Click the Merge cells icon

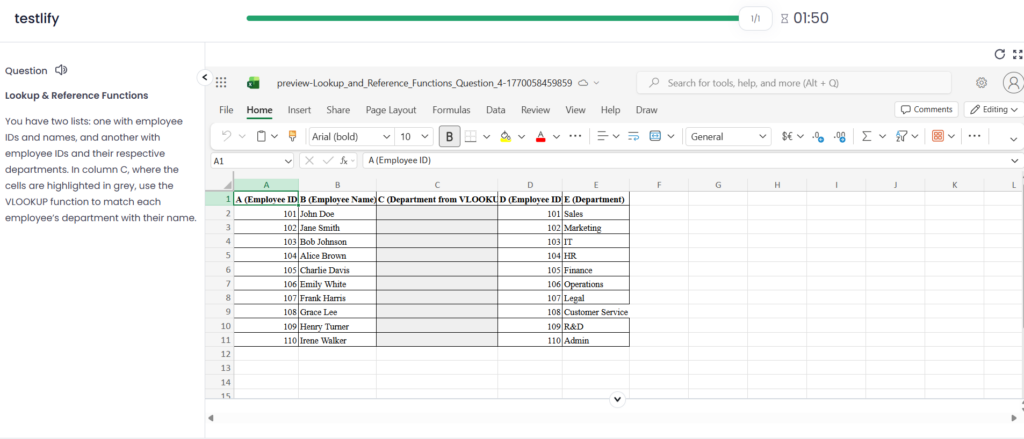655,137
